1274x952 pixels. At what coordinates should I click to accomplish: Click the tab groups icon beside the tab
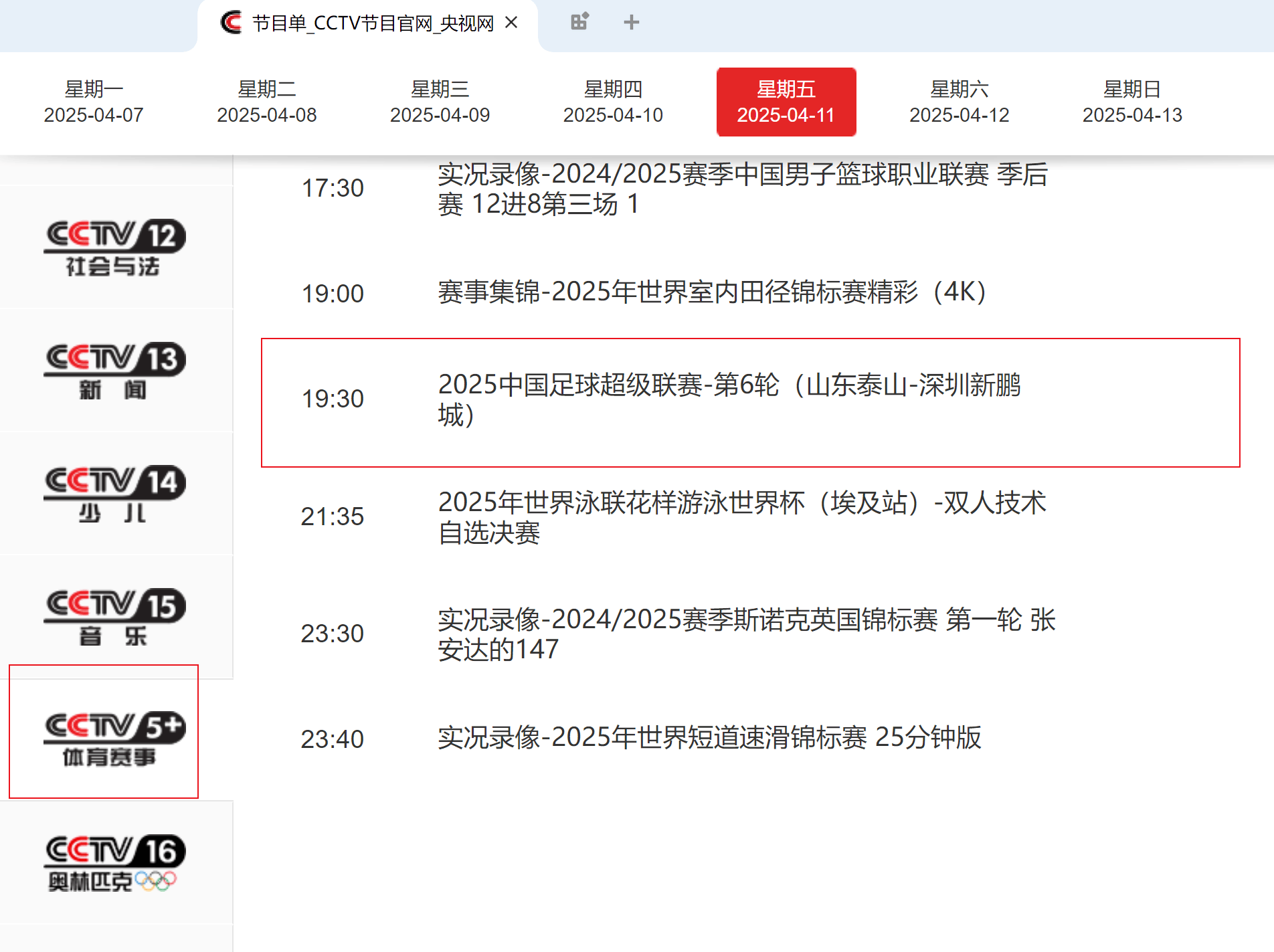pyautogui.click(x=579, y=22)
